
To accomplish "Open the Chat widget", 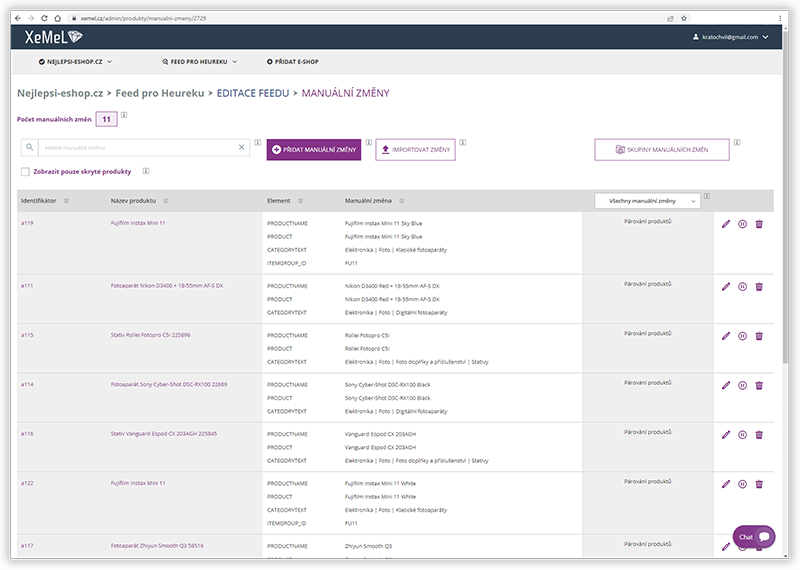I will [x=754, y=537].
